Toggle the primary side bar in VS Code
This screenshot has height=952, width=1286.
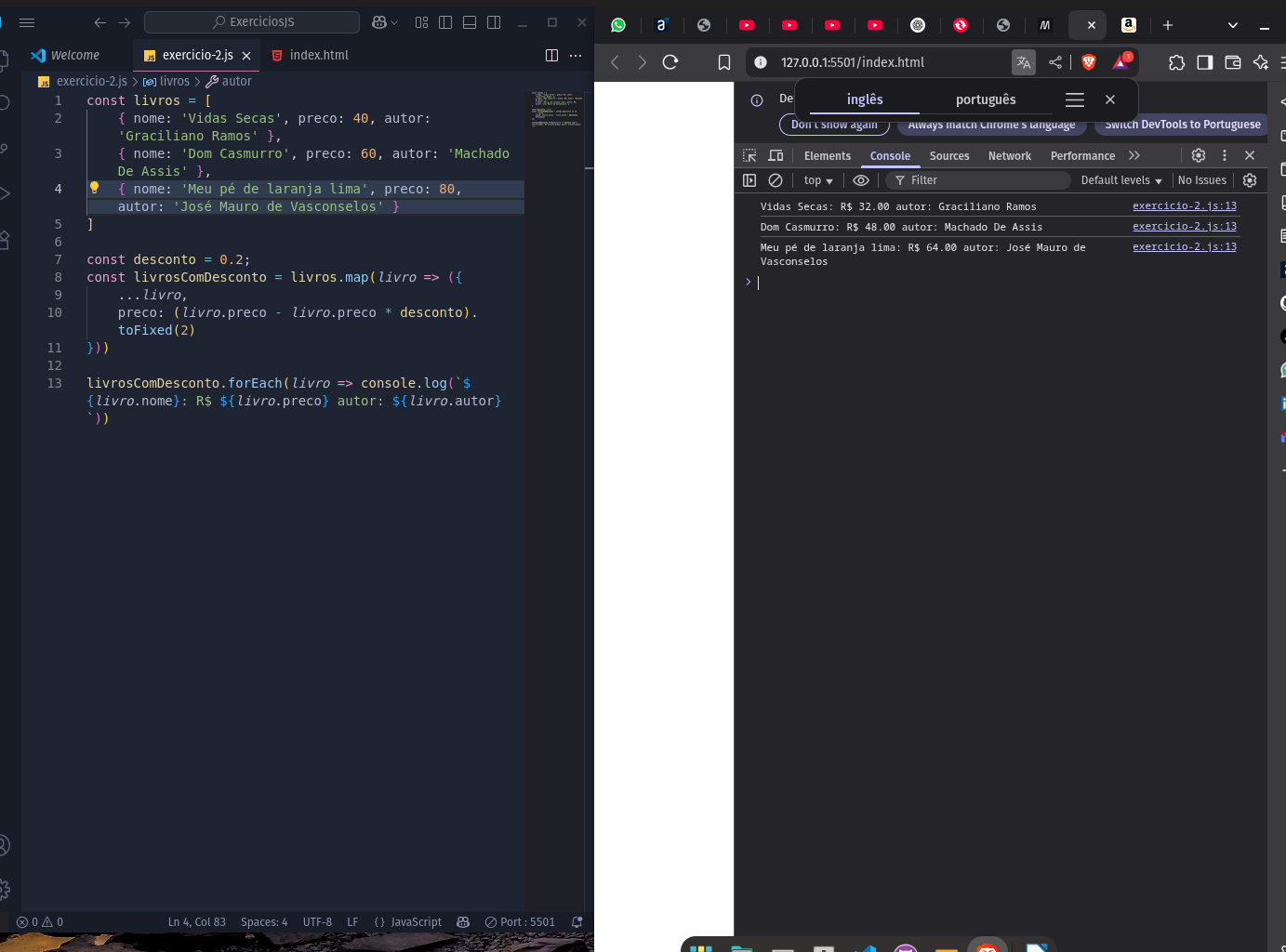tap(445, 22)
